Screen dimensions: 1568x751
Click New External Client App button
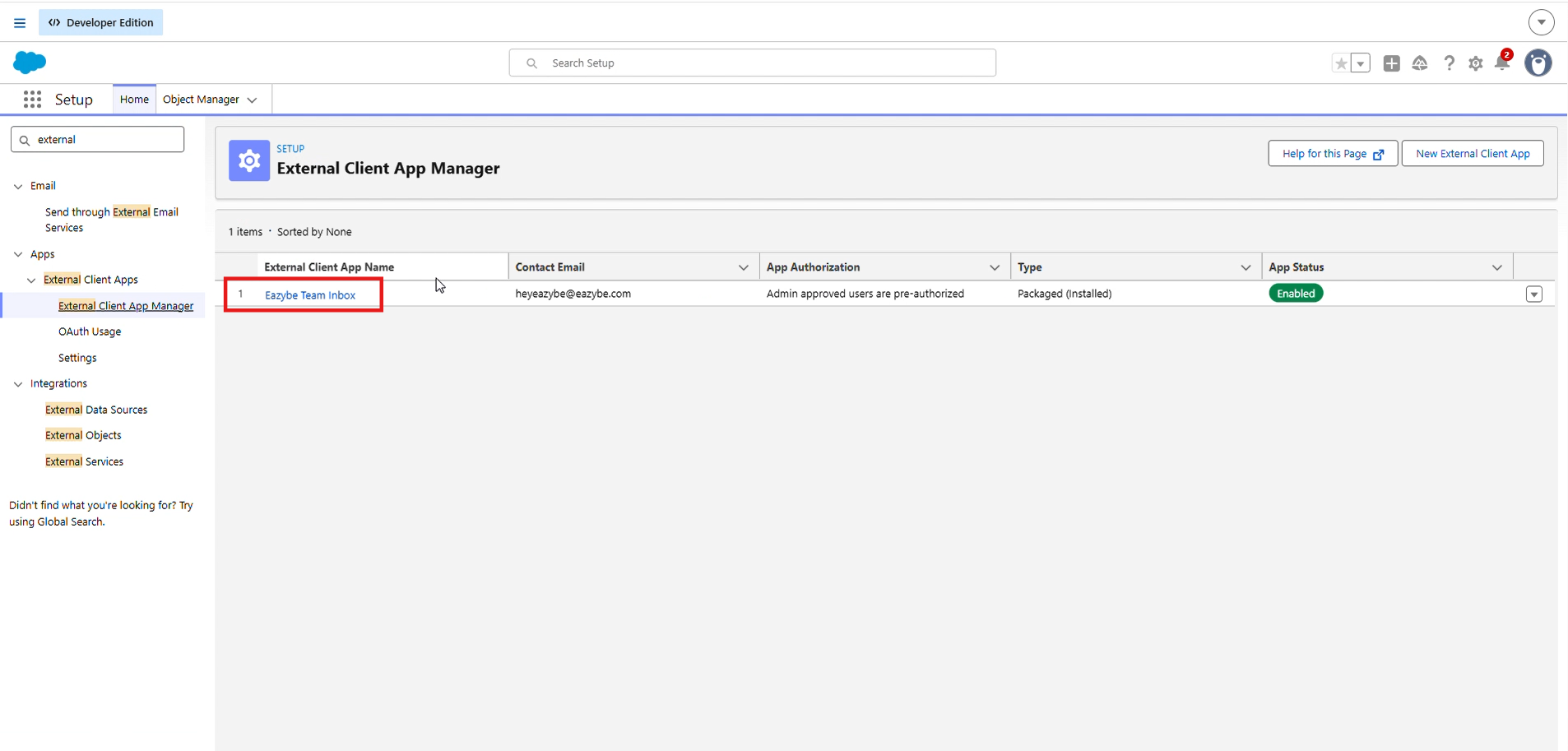click(1473, 154)
